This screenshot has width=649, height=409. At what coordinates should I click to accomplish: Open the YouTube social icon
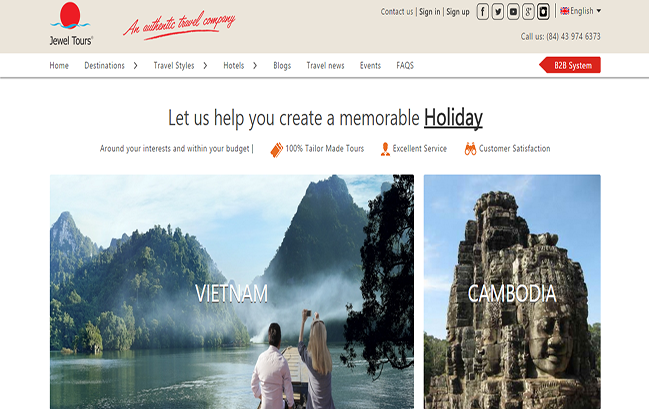click(513, 12)
